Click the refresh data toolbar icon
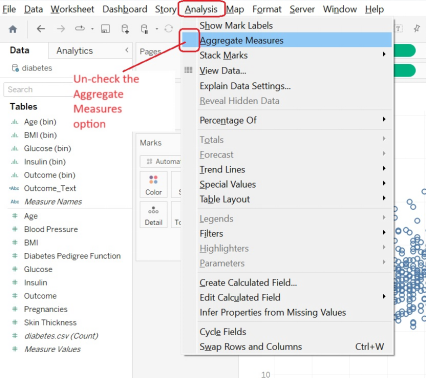This screenshot has height=378, width=426. [169, 29]
